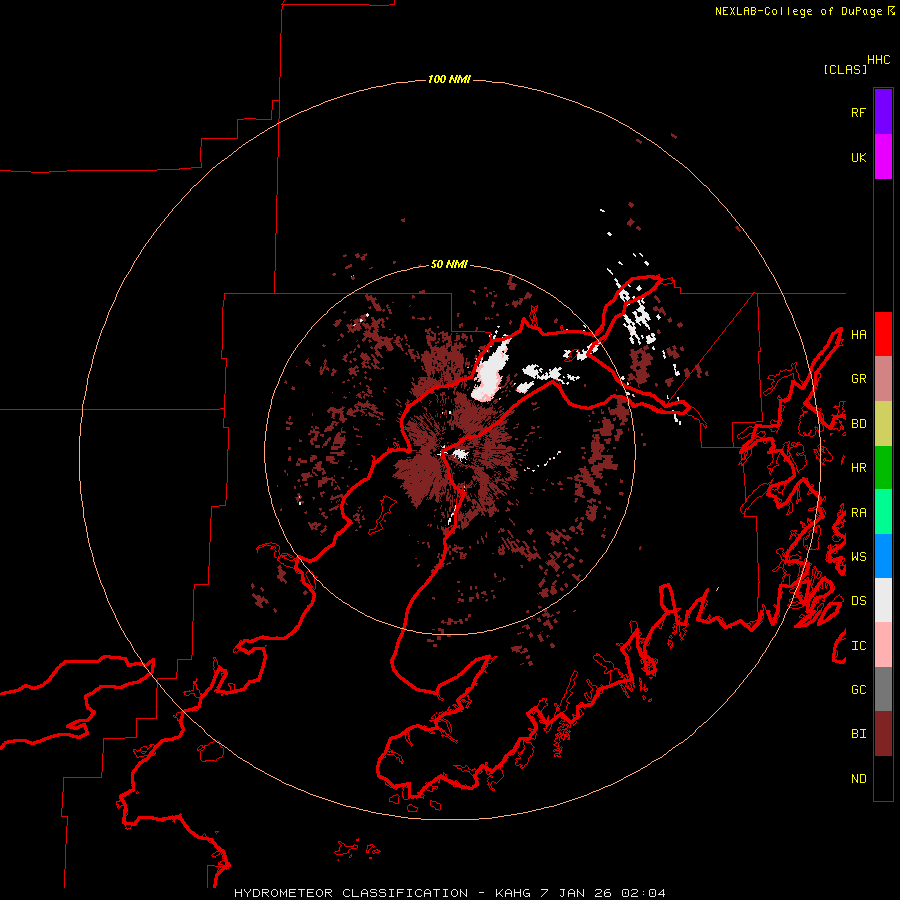Click 'KAHG' station ID in caption
Viewport: 900px width, 900px height.
pos(513,893)
